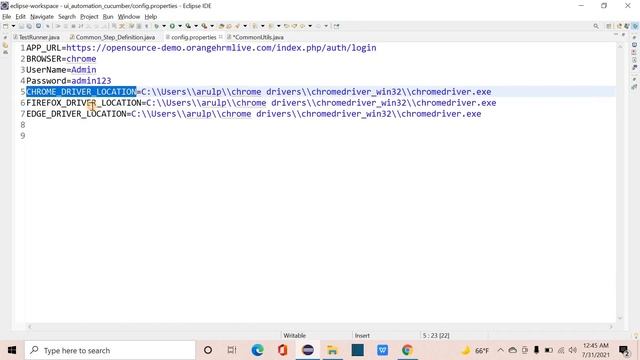
Task: Click the FIREFOX_DRIVER_LOCATION key
Action: click(84, 103)
